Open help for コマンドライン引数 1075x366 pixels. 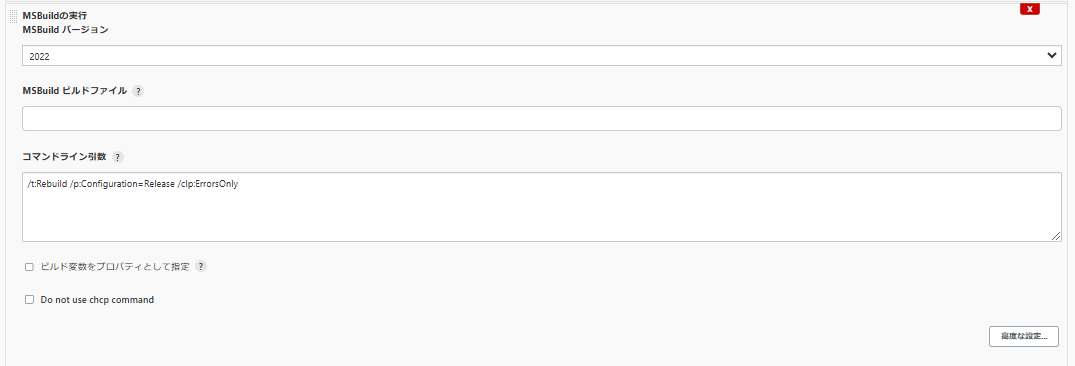coord(118,157)
